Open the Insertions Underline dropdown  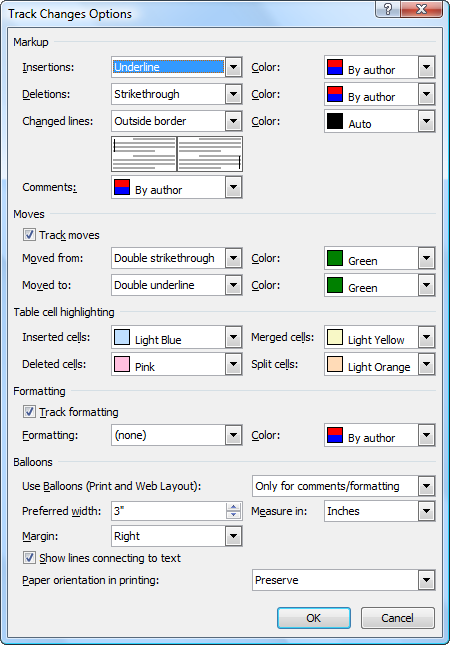(233, 67)
